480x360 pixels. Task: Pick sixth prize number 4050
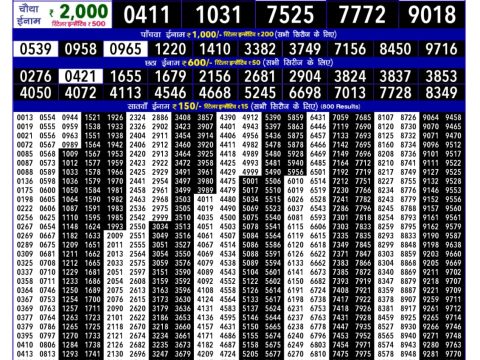click(36, 93)
